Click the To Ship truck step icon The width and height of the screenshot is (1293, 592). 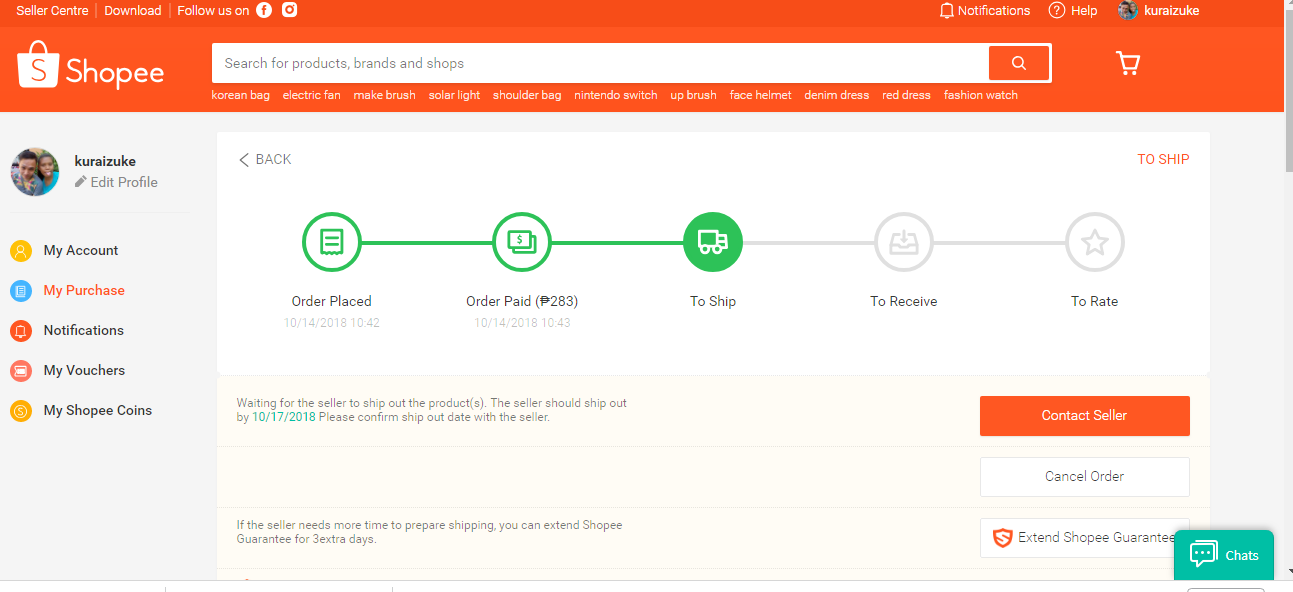(713, 241)
